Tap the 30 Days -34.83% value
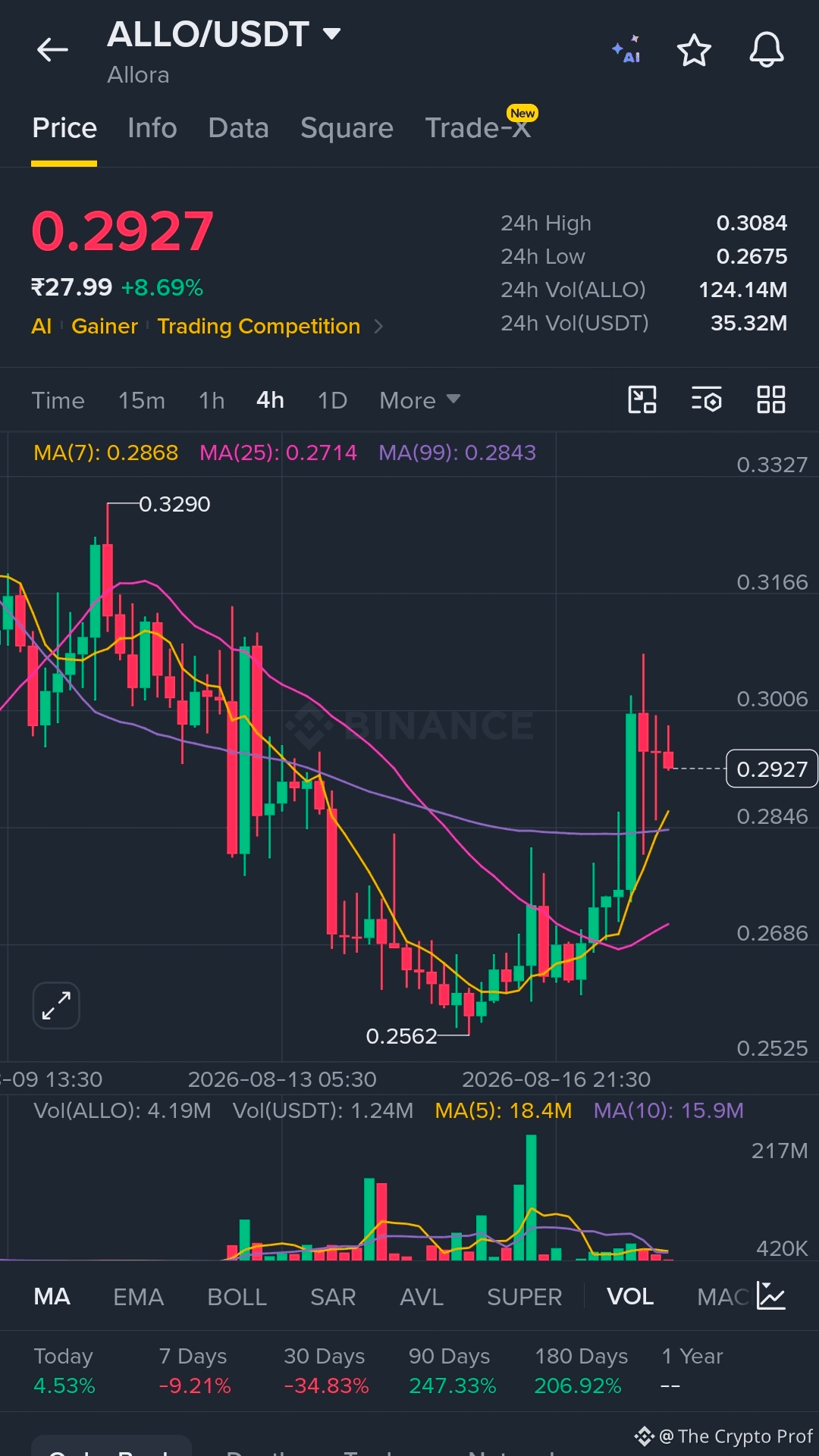819x1456 pixels. coord(326,1386)
